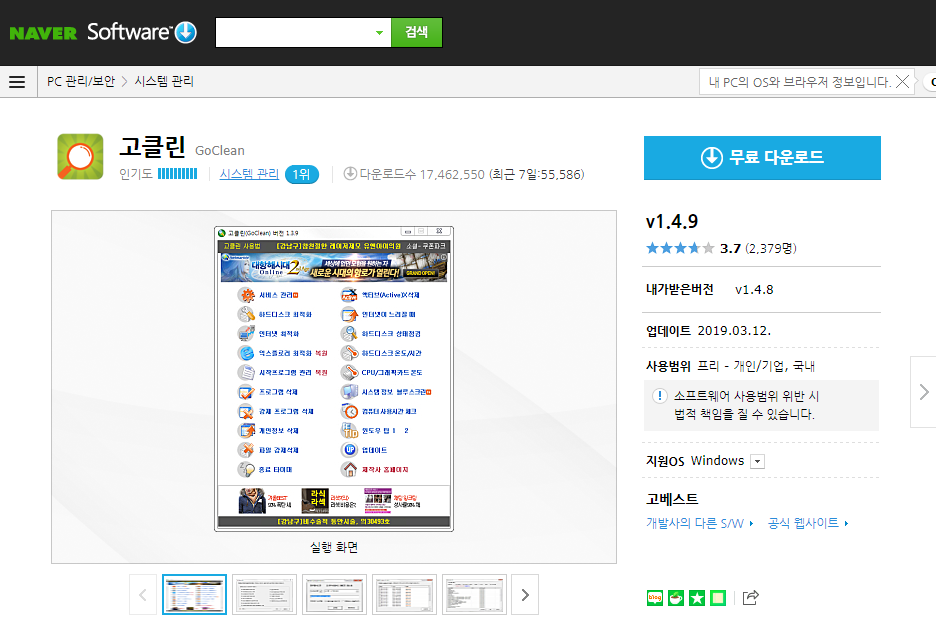Expand the supported OS Windows dropdown
Screen dimensions: 936x642
pyautogui.click(x=757, y=461)
